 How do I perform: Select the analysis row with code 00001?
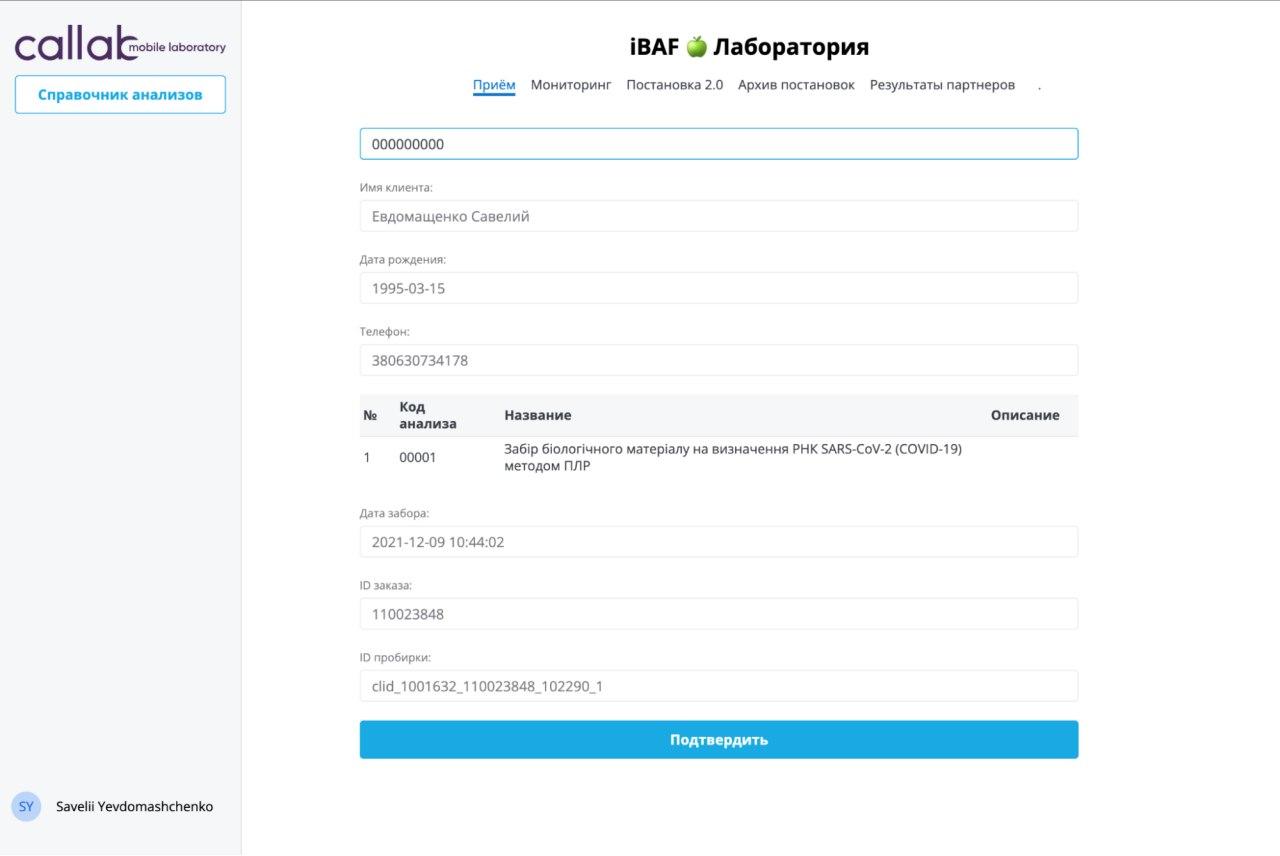click(718, 457)
